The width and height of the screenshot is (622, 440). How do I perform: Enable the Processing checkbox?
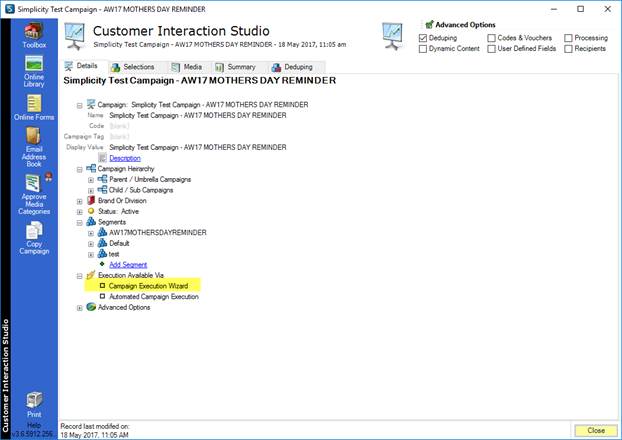(x=568, y=38)
